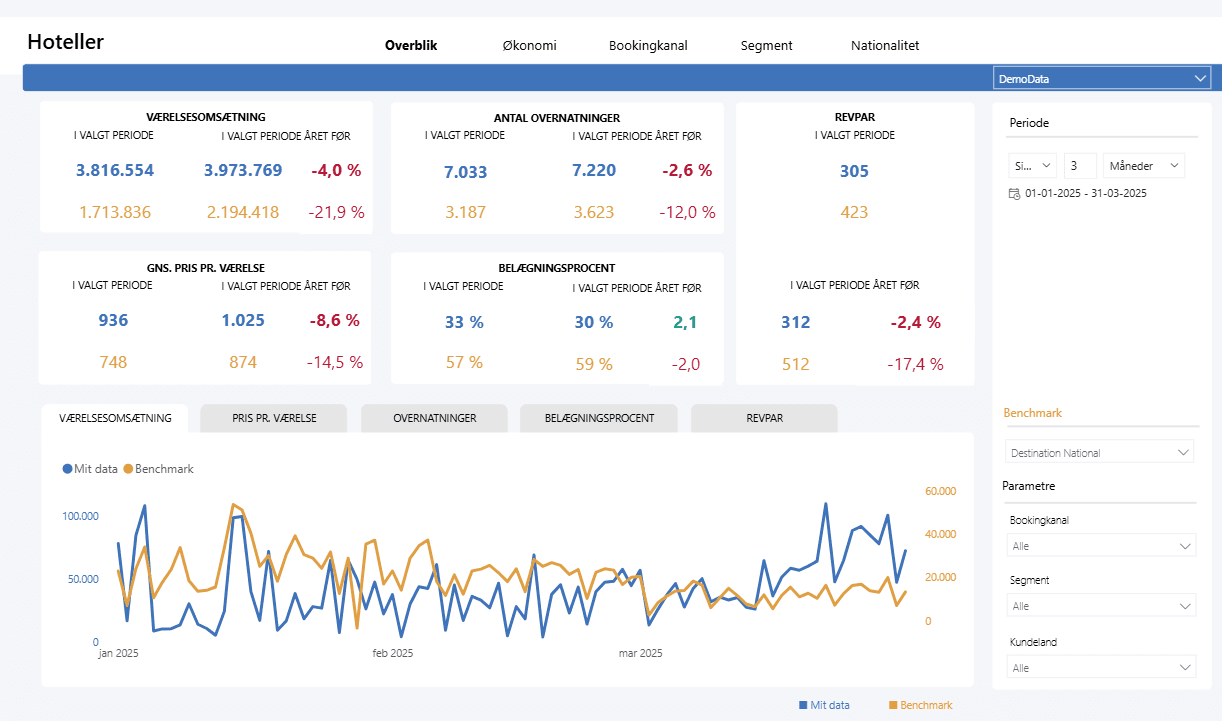This screenshot has height=721, width=1222.
Task: Click the orange Benchmark legend square below chart
Action: click(893, 705)
